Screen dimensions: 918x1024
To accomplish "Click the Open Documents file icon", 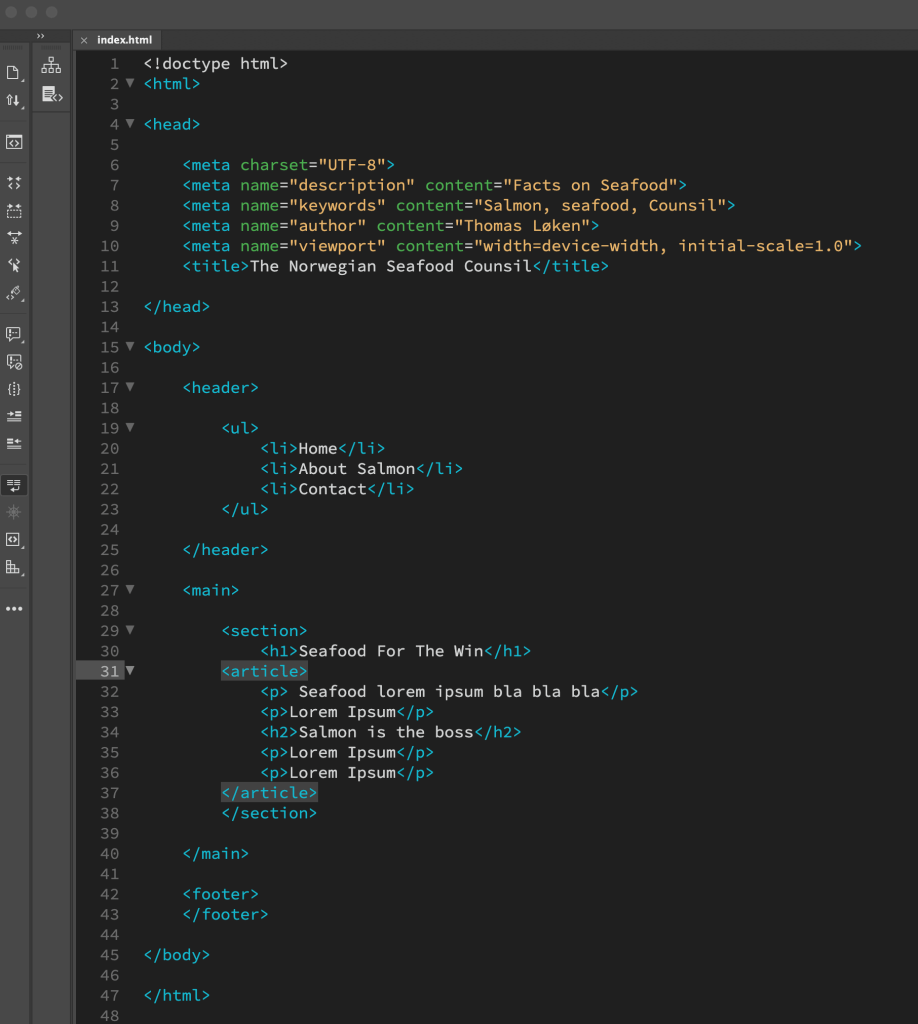I will coord(13,72).
